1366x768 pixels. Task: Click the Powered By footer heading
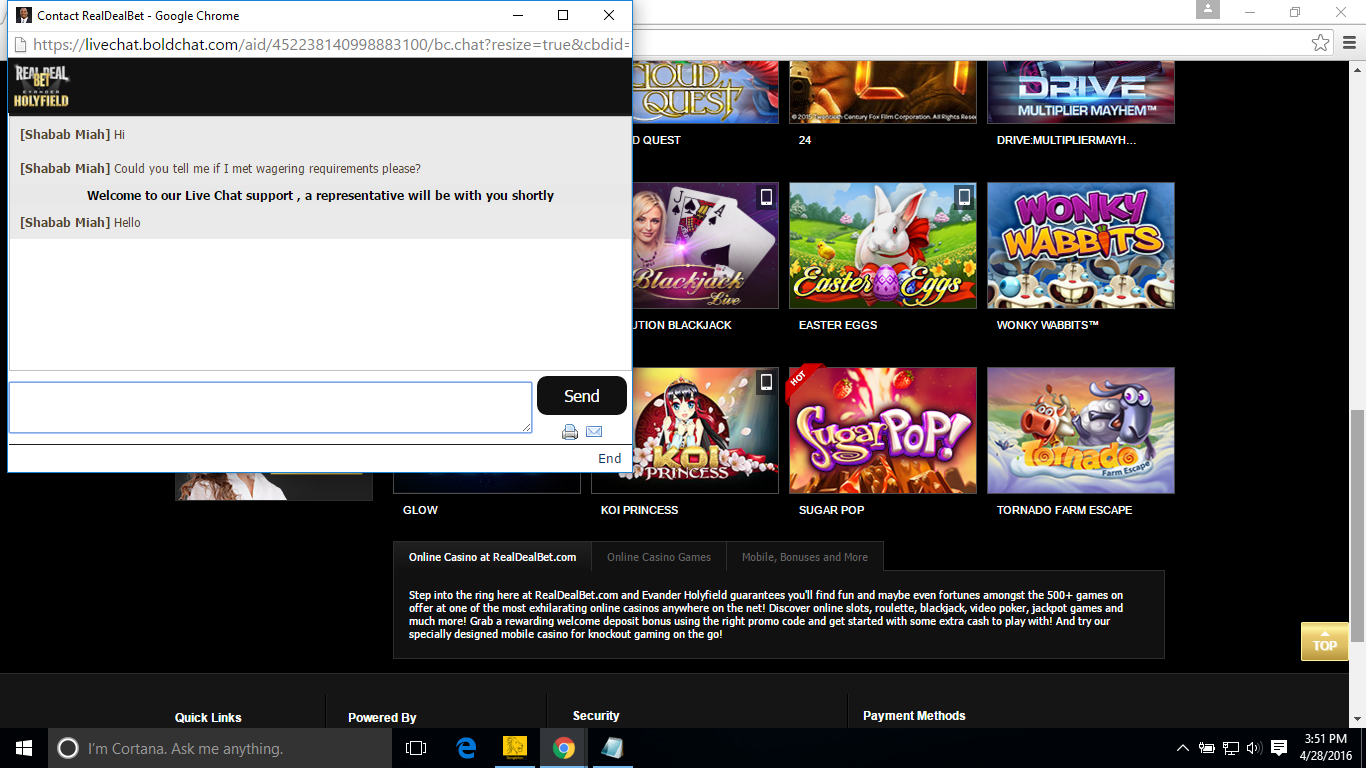pyautogui.click(x=382, y=717)
